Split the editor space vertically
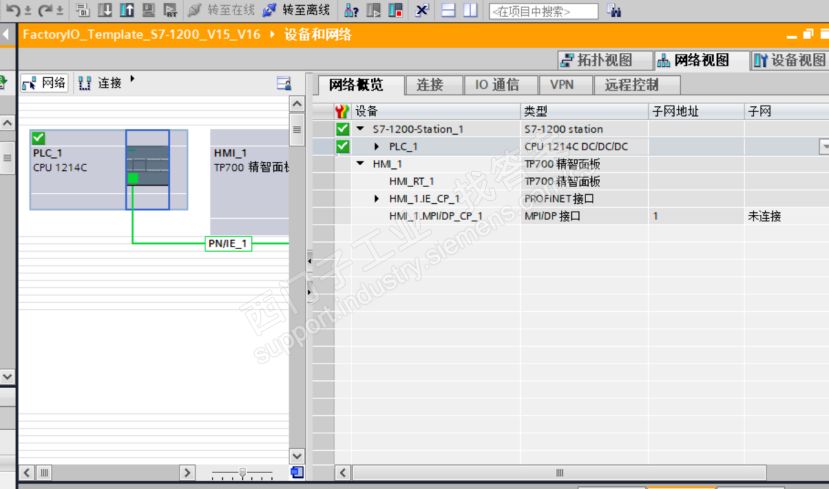The width and height of the screenshot is (829, 489). [x=470, y=10]
